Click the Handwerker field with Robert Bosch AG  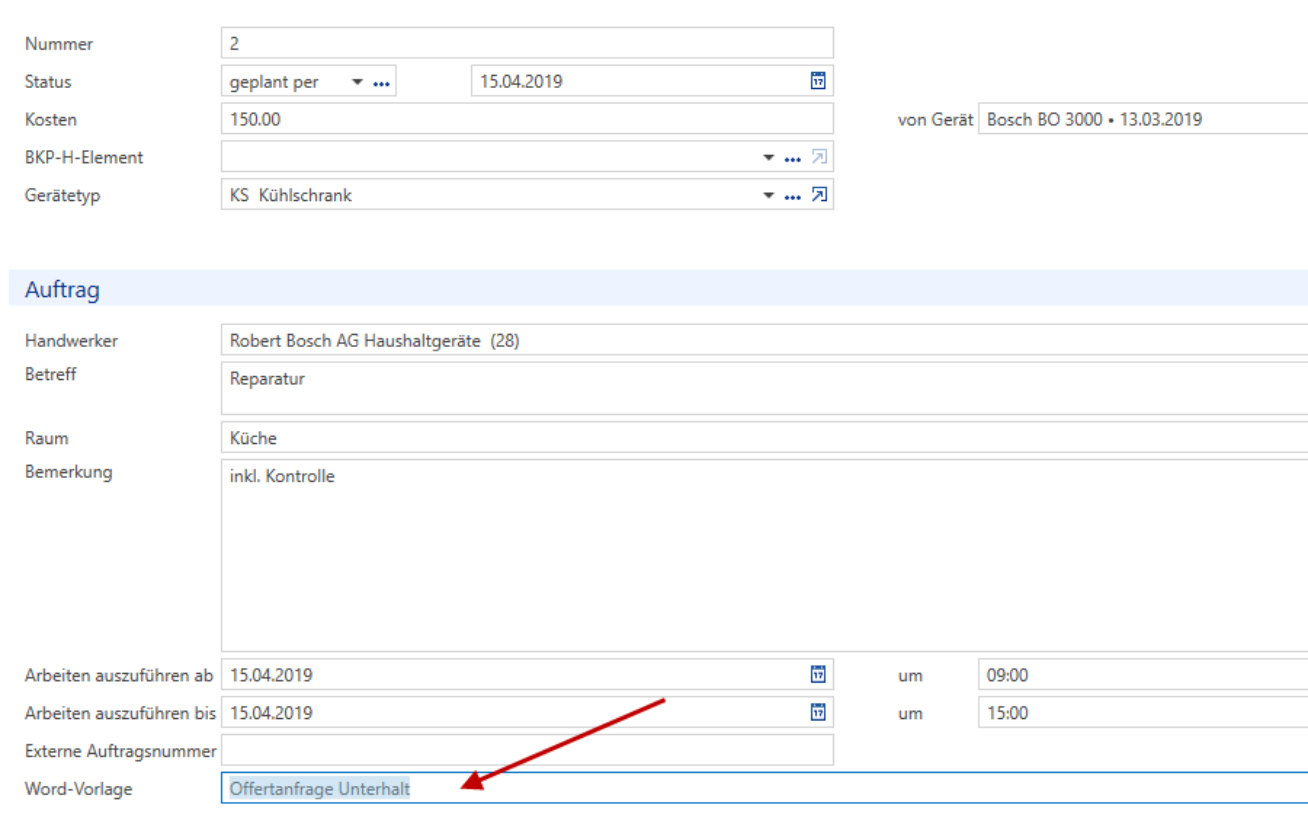pyautogui.click(x=764, y=340)
